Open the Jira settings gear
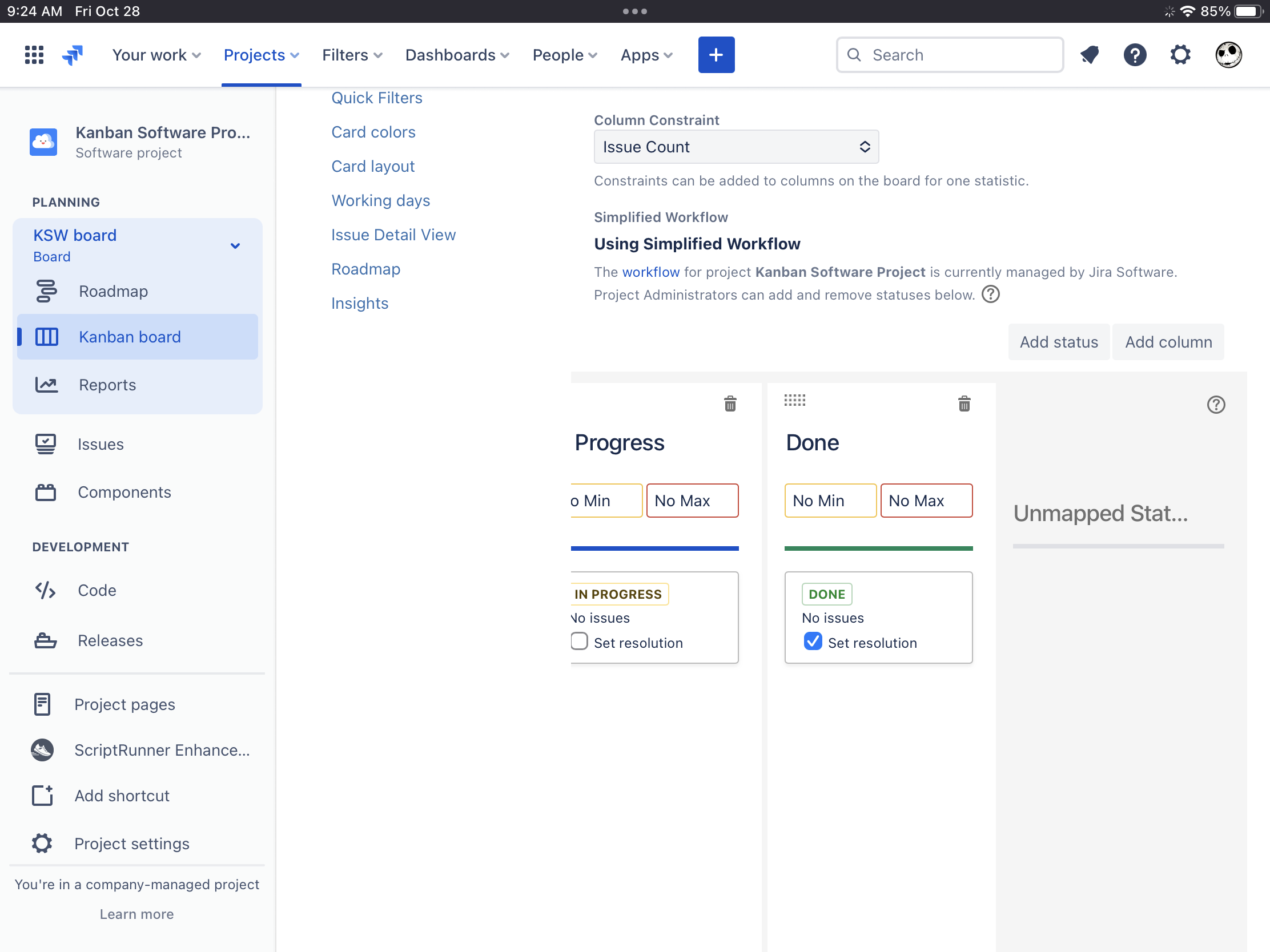This screenshot has width=1270, height=952. pos(1180,55)
